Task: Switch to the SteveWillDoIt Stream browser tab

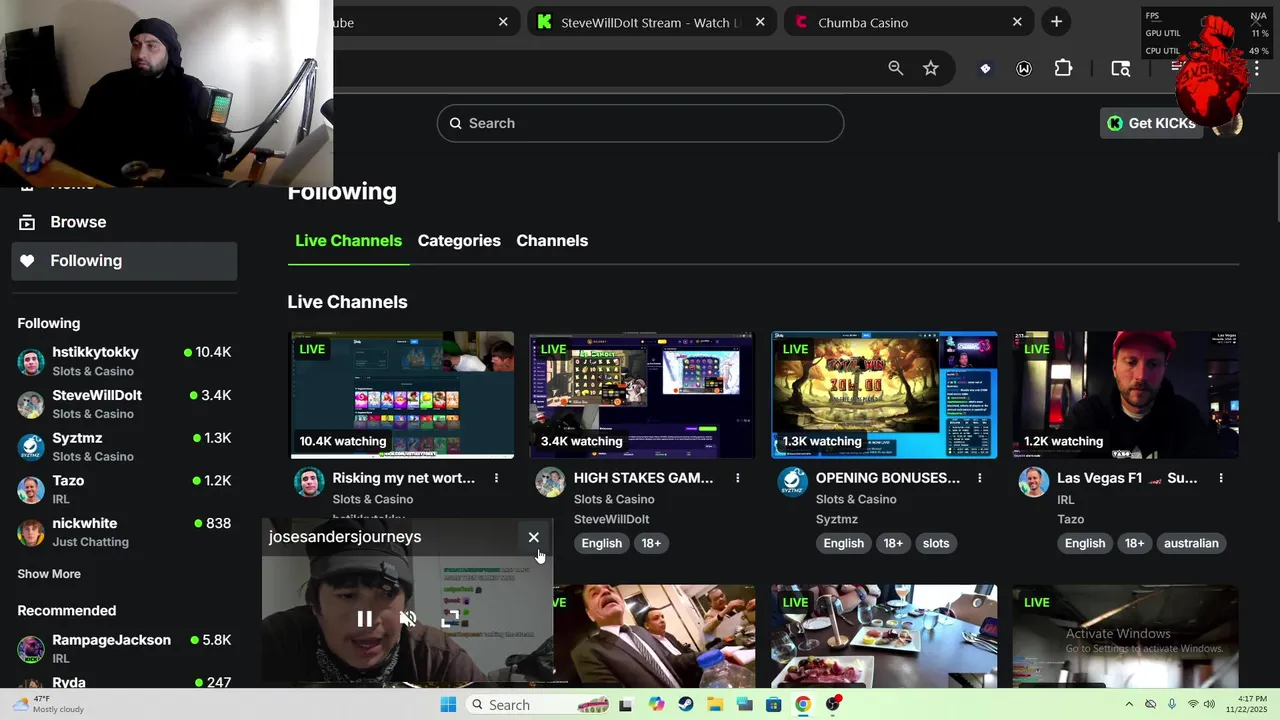Action: pos(652,22)
